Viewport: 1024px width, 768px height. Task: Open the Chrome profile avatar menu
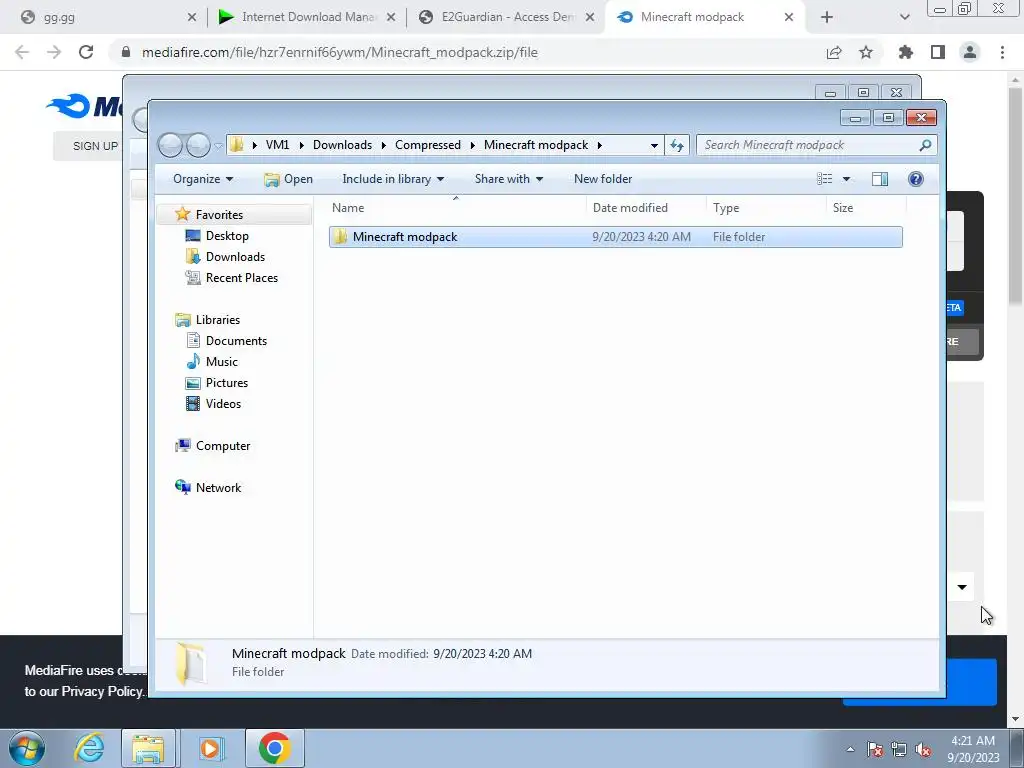[970, 52]
